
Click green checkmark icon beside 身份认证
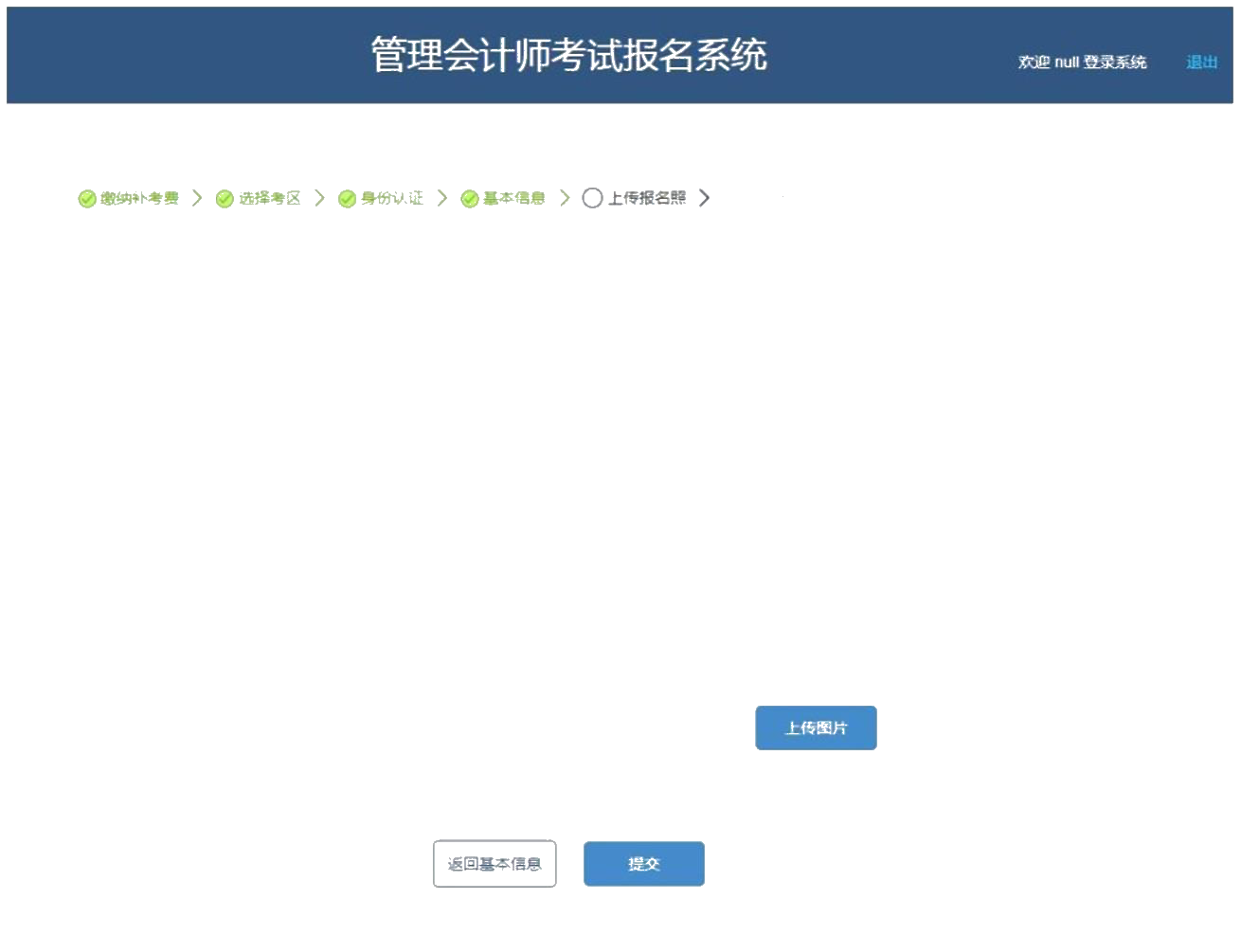coord(347,199)
